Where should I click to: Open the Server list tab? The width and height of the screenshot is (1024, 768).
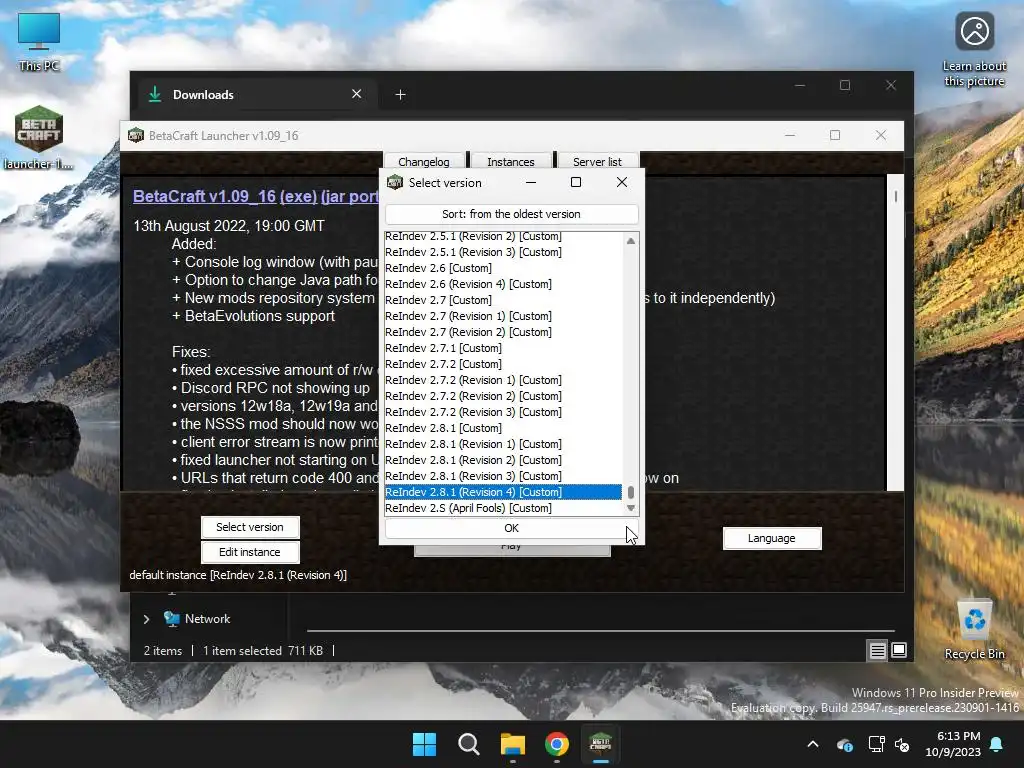click(x=597, y=161)
